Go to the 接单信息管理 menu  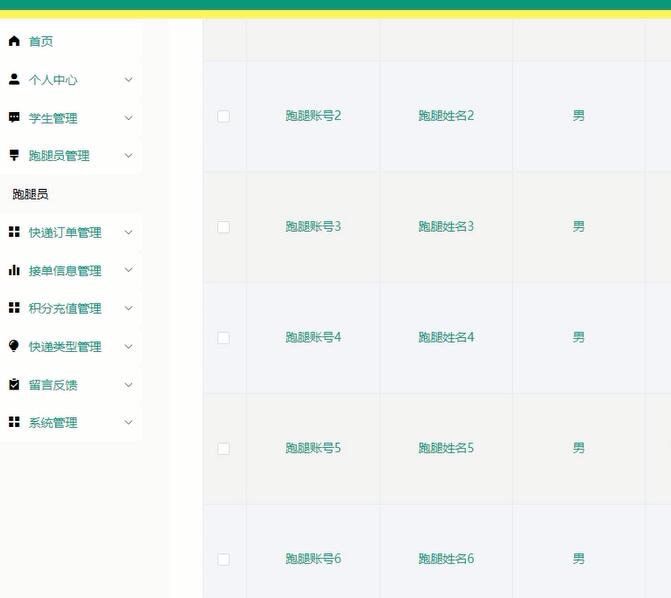click(65, 271)
